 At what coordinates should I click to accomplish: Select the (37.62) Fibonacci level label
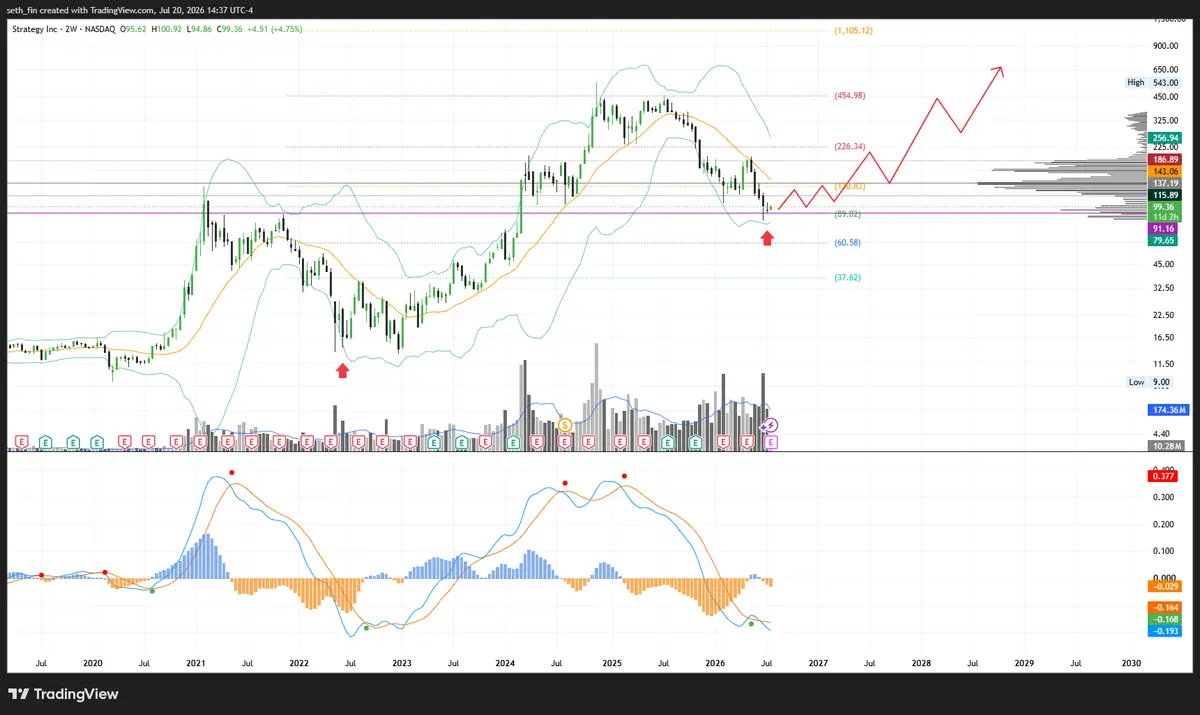point(847,279)
